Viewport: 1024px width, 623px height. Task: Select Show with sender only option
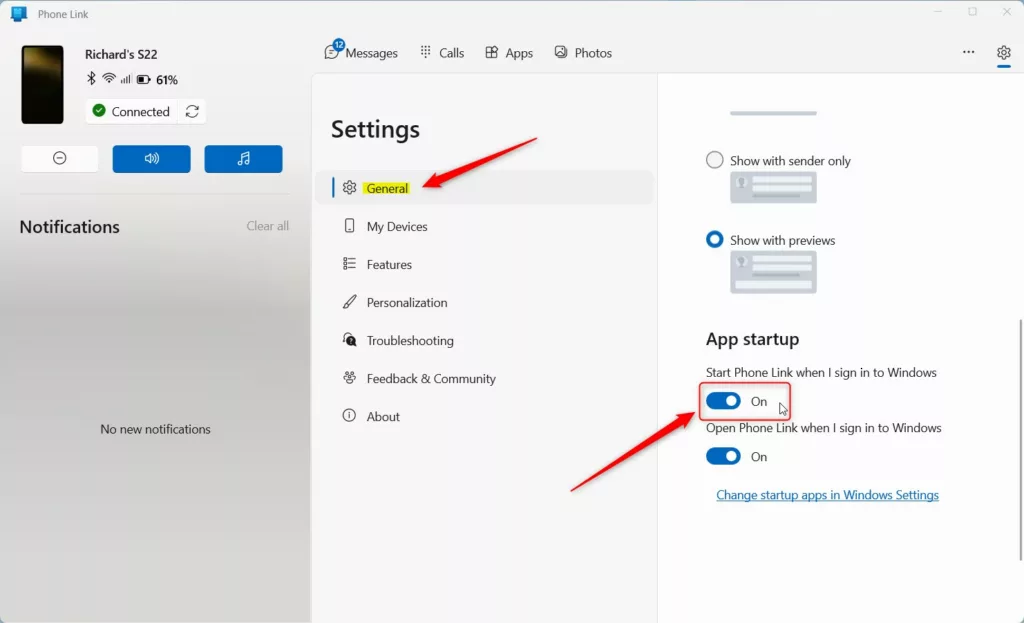click(x=714, y=160)
